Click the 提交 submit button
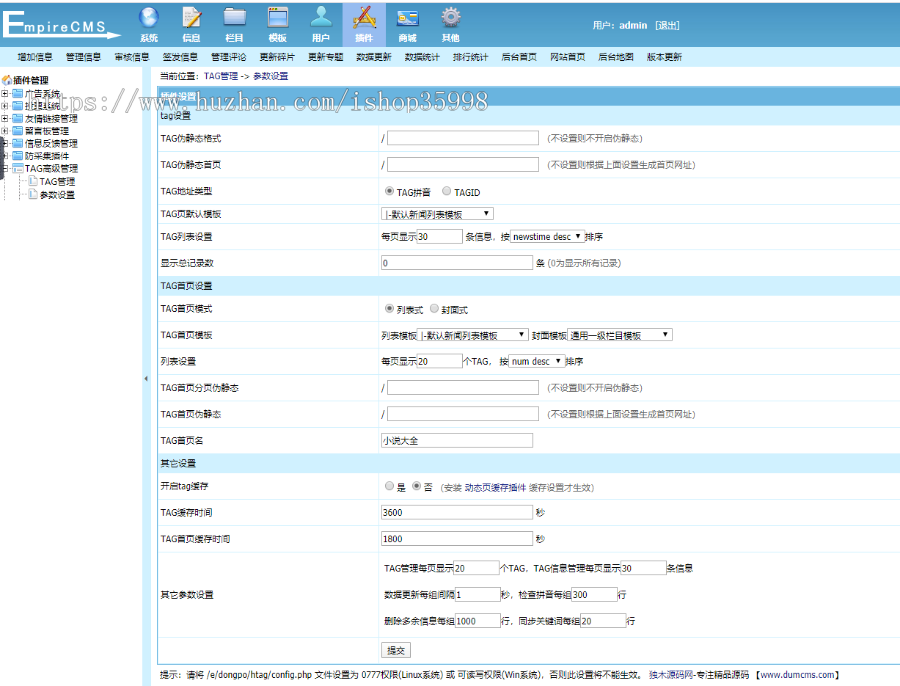900x686 pixels. (x=394, y=649)
